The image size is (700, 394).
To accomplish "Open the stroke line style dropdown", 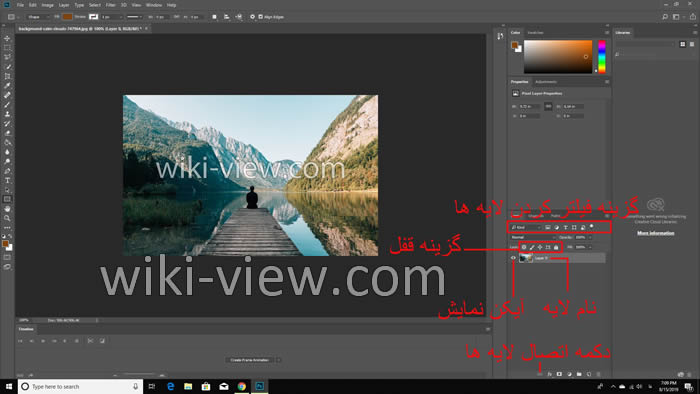I will point(134,17).
